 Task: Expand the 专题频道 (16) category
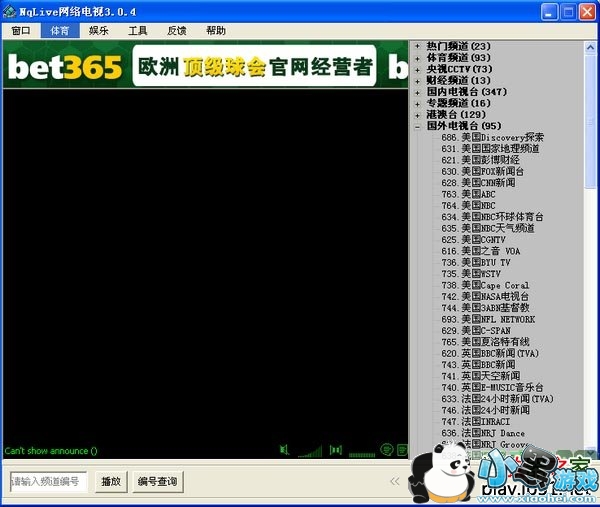(417, 103)
